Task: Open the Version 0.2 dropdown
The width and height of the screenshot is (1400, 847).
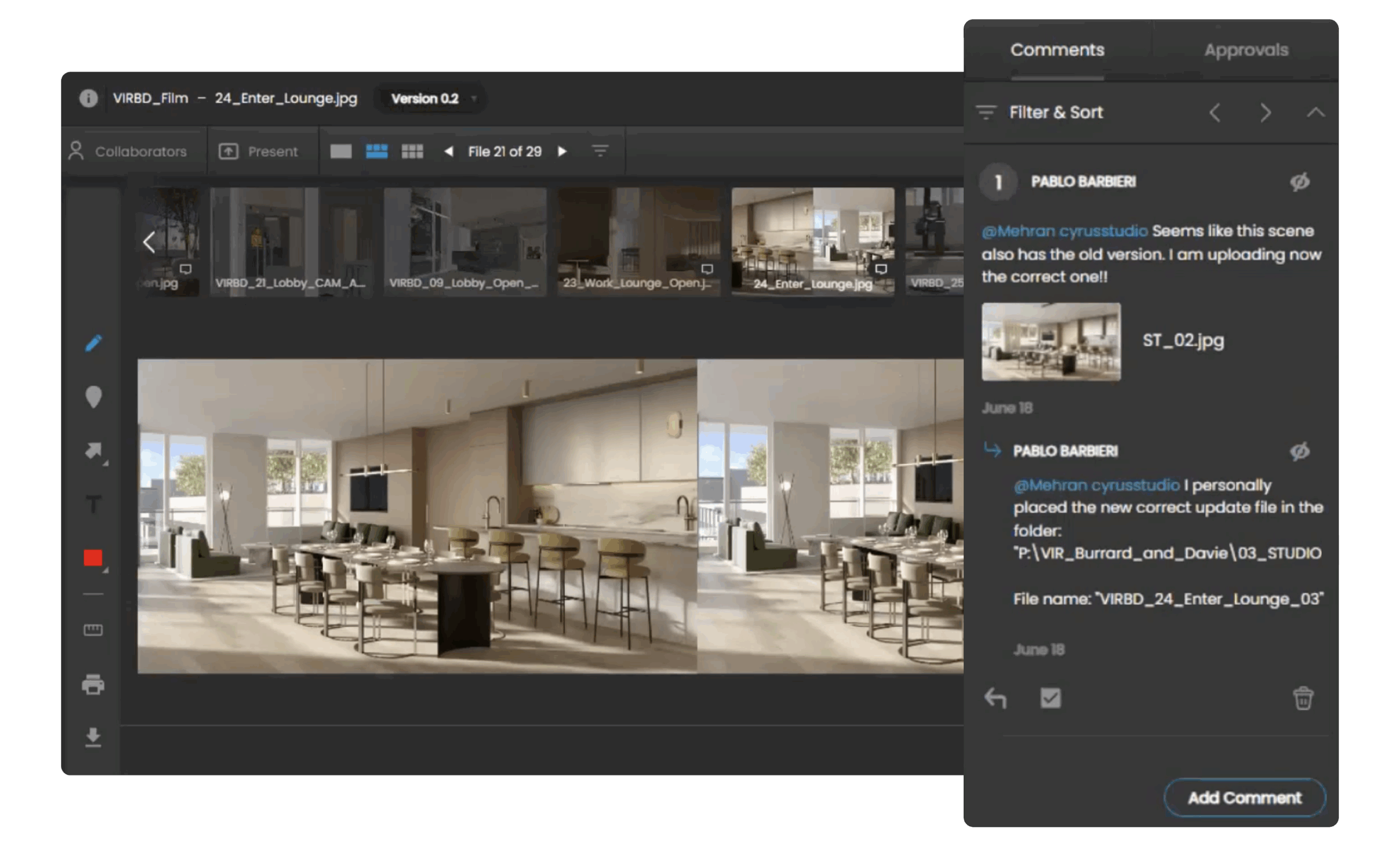Action: coord(433,99)
